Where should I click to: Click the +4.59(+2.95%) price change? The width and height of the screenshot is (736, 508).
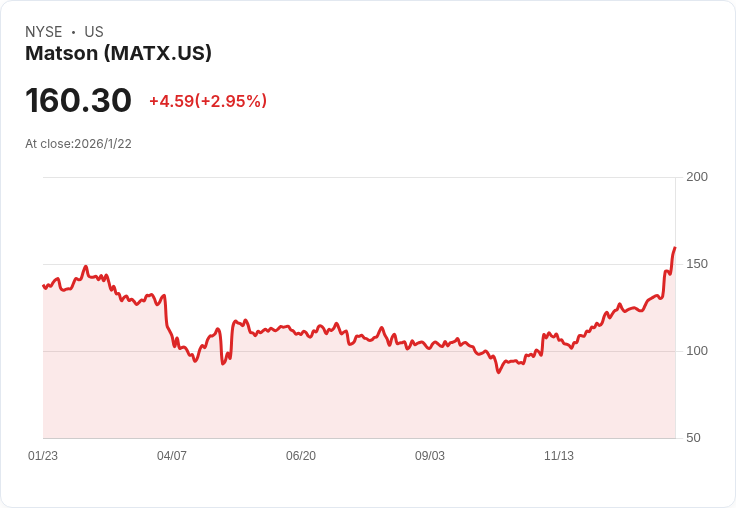point(208,101)
